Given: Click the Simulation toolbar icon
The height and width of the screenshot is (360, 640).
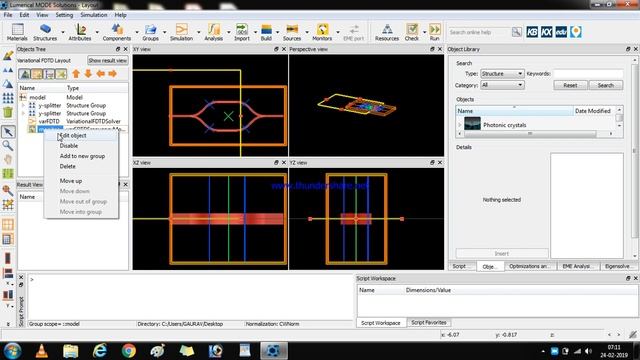Looking at the screenshot, I should click(x=181, y=32).
